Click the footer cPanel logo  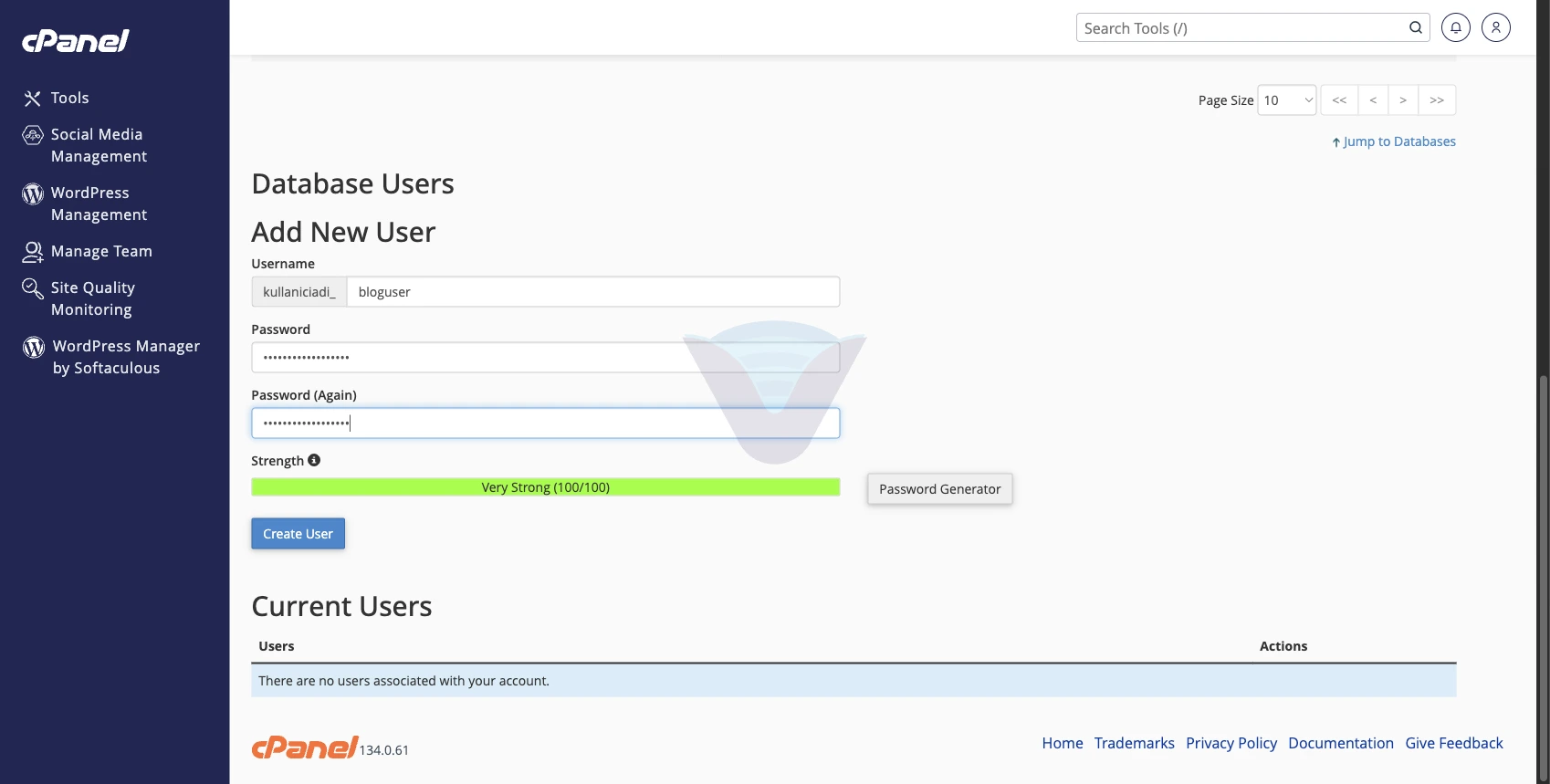pos(305,747)
